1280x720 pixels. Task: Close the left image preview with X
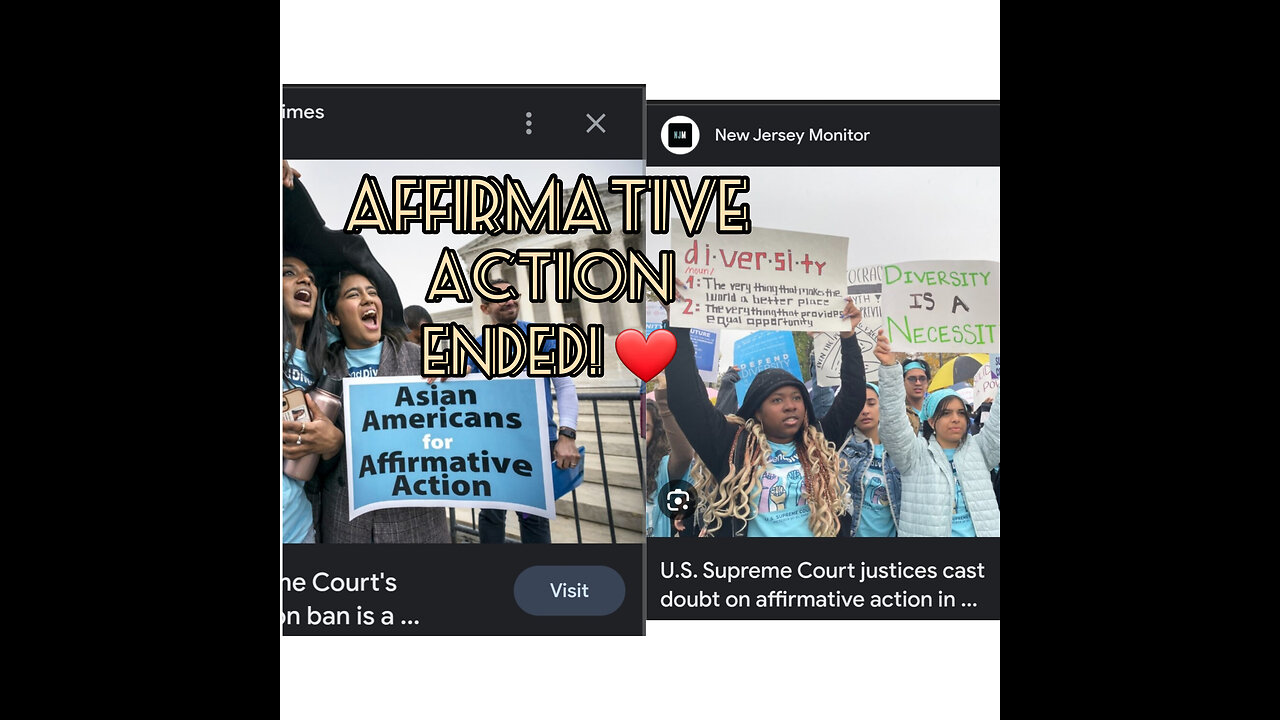(596, 123)
